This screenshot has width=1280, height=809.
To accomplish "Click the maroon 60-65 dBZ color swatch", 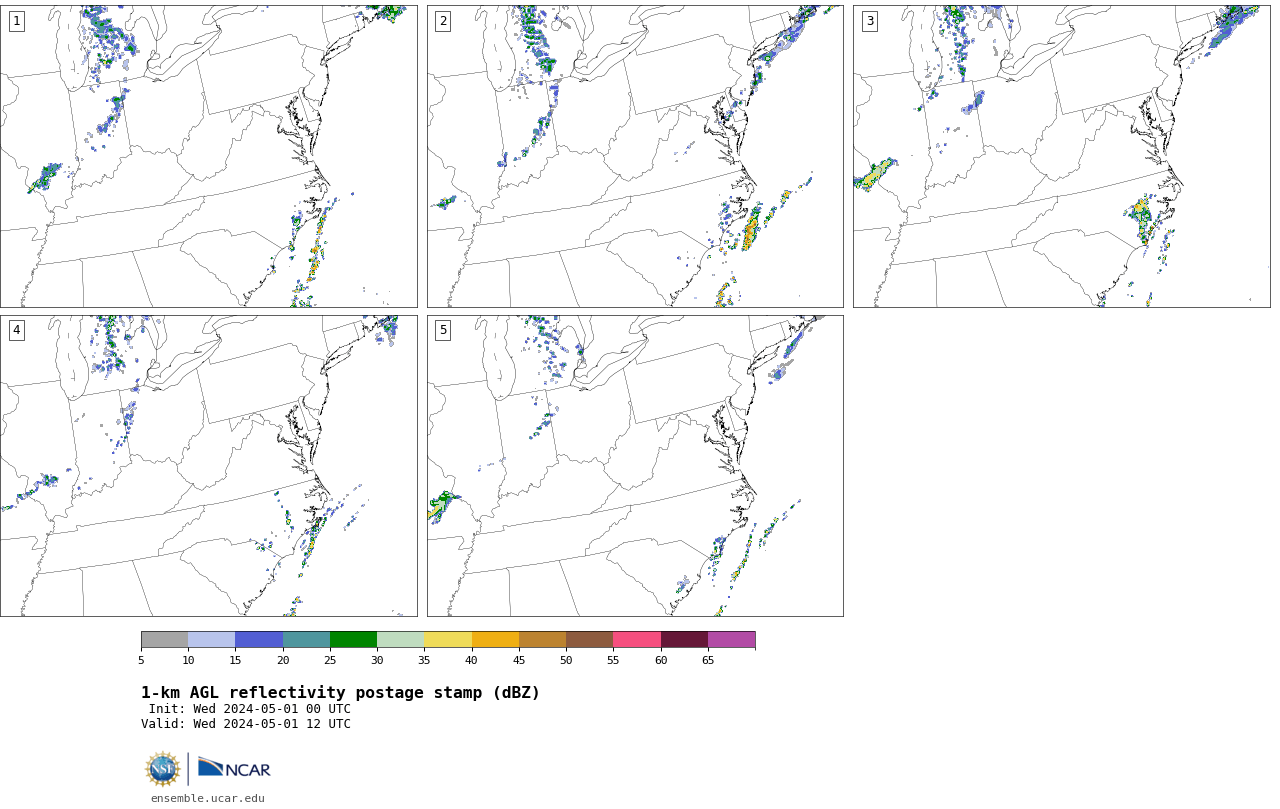I will pos(684,640).
